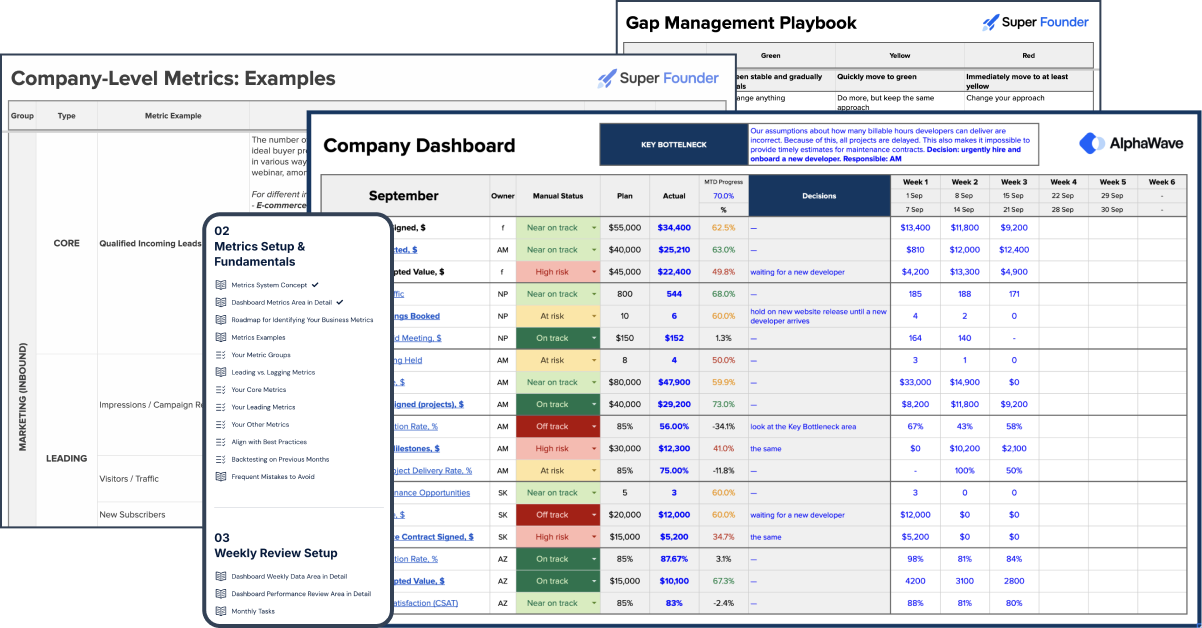Click the checklist icon beside Your Metric Groups
Viewport: 1202px width, 628px height.
(x=221, y=355)
